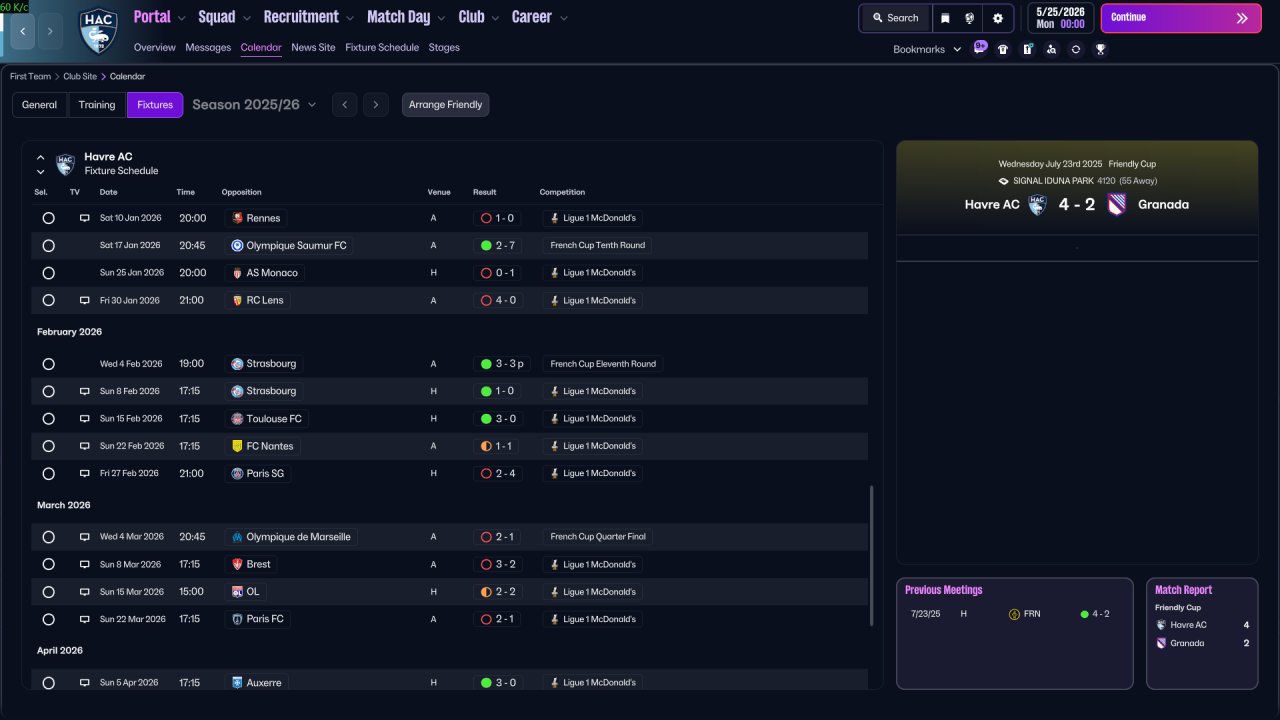The image size is (1280, 720).
Task: Open the News Site tab
Action: 313,48
